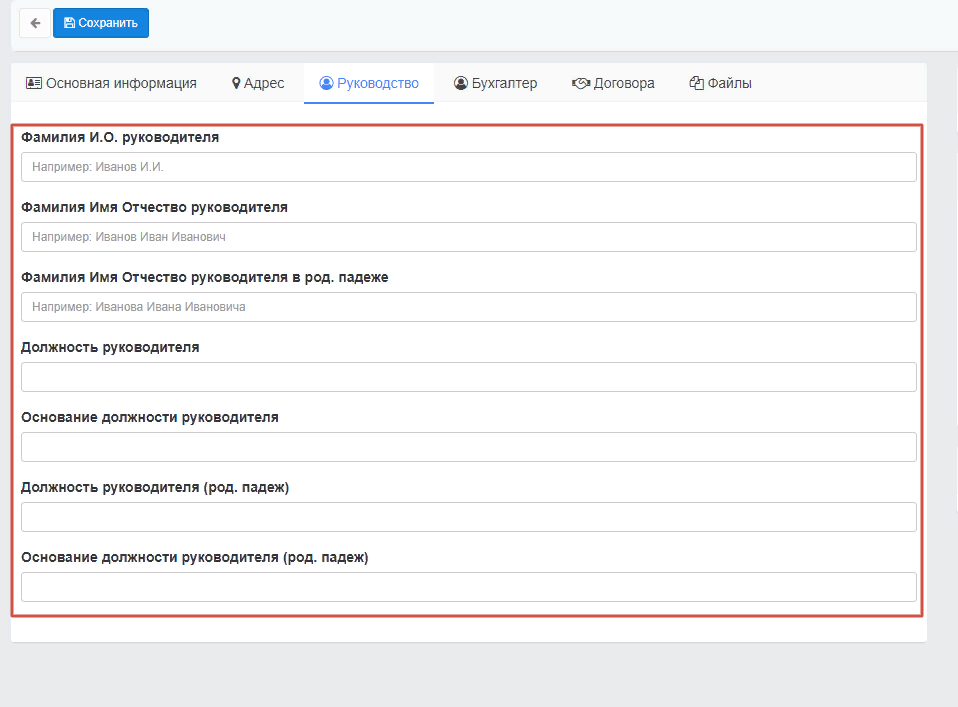Screen dimensions: 958x707
Task: Click the Должность руководителя (род. падеж) input
Action: pos(469,517)
